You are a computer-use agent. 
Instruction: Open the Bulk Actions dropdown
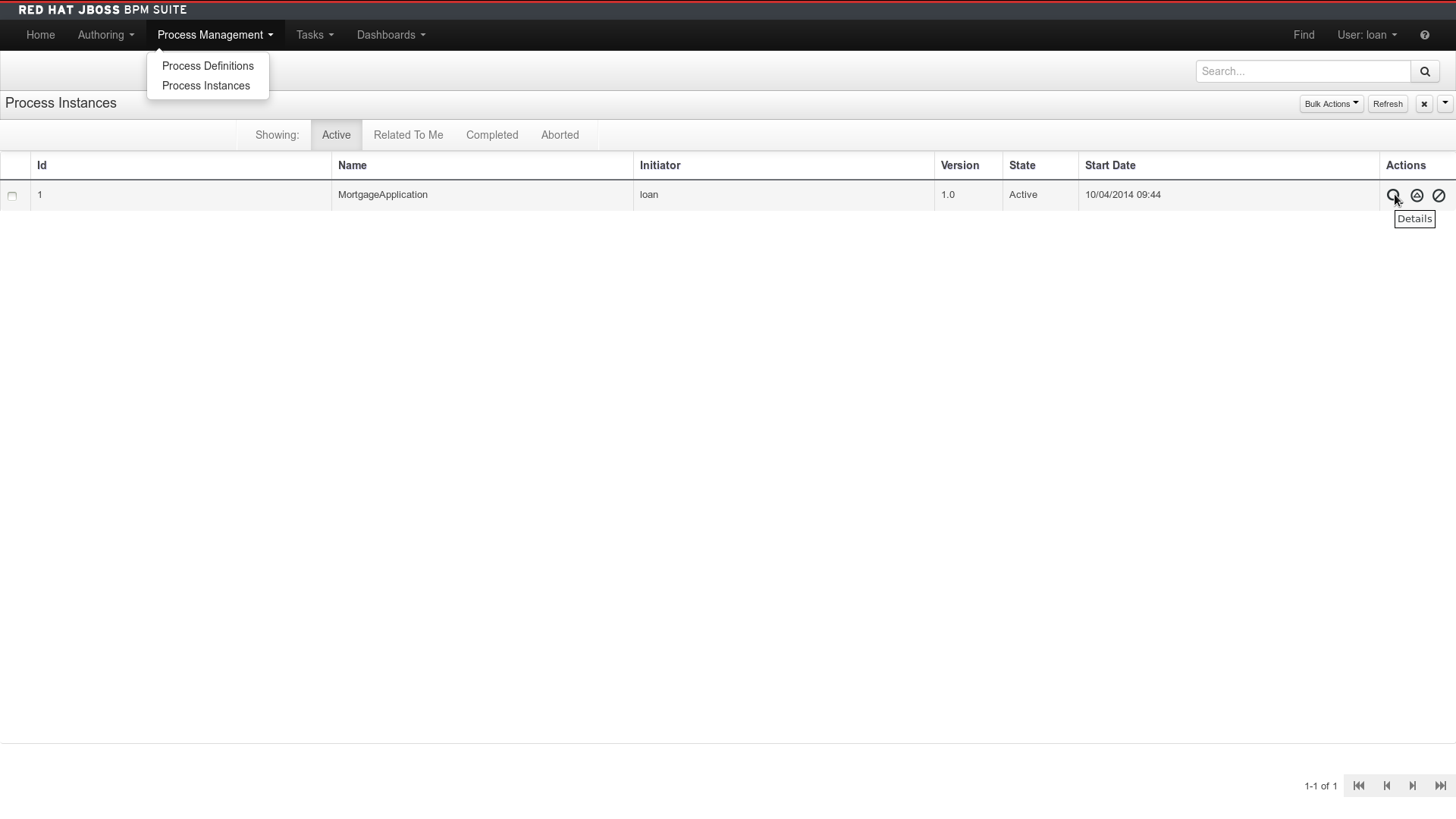[1331, 104]
